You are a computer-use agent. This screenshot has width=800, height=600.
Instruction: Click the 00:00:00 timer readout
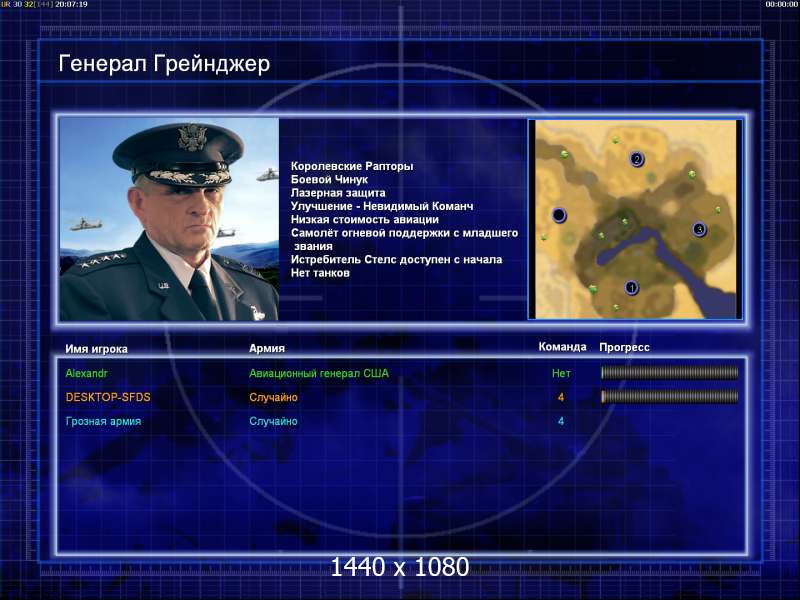[x=782, y=4]
